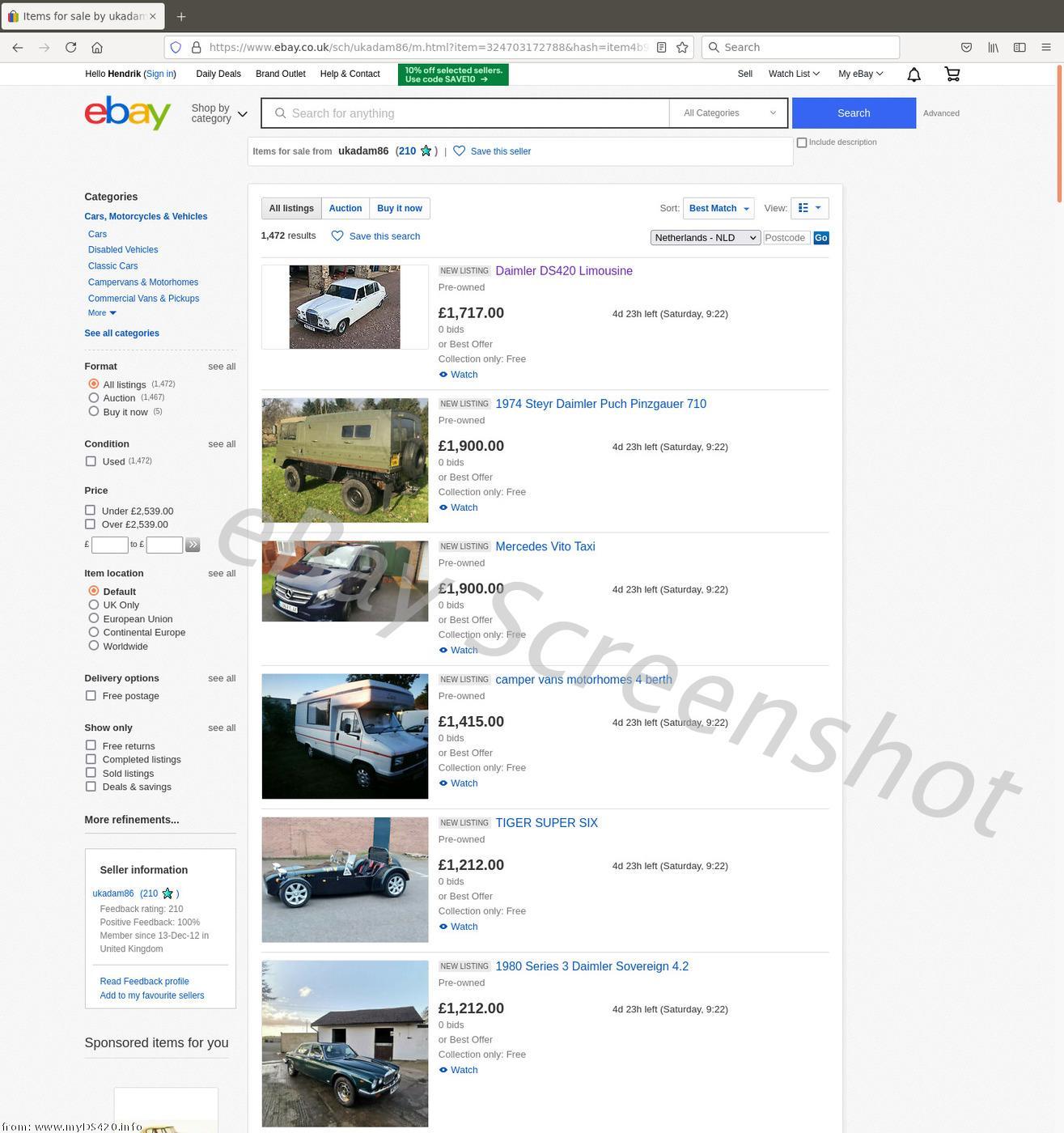Click the eBay logo
Screen dimensions: 1064x1133
pos(128,113)
